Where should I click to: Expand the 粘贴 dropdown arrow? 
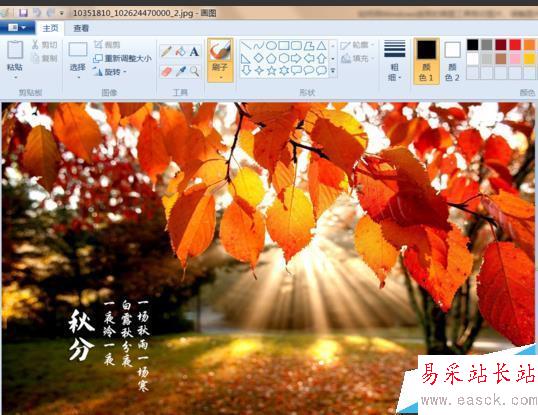(15, 78)
